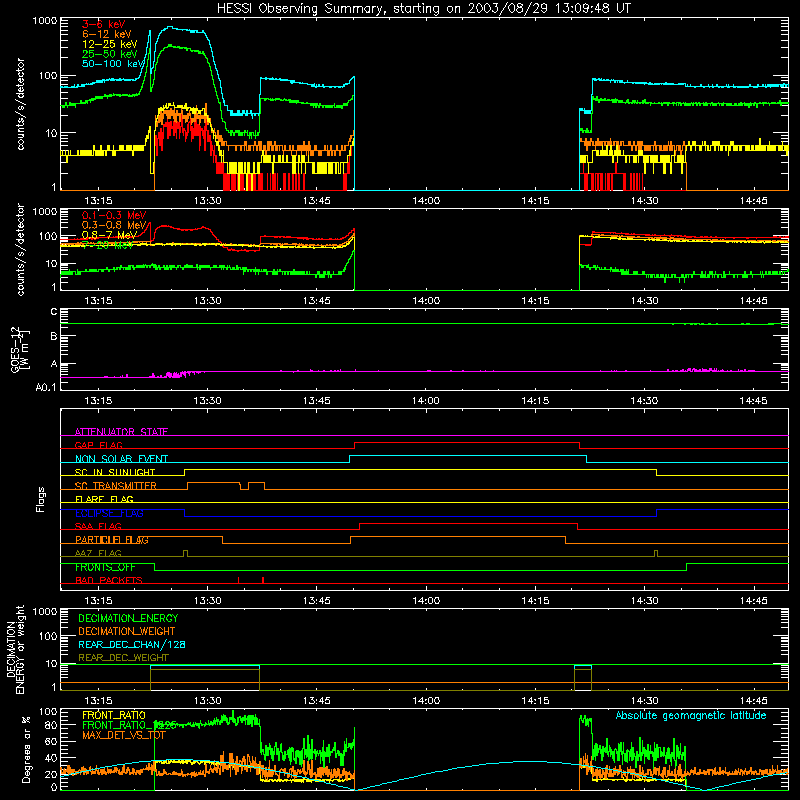This screenshot has width=800, height=800.
Task: Click the C class tick label
Action: pyautogui.click(x=54, y=312)
